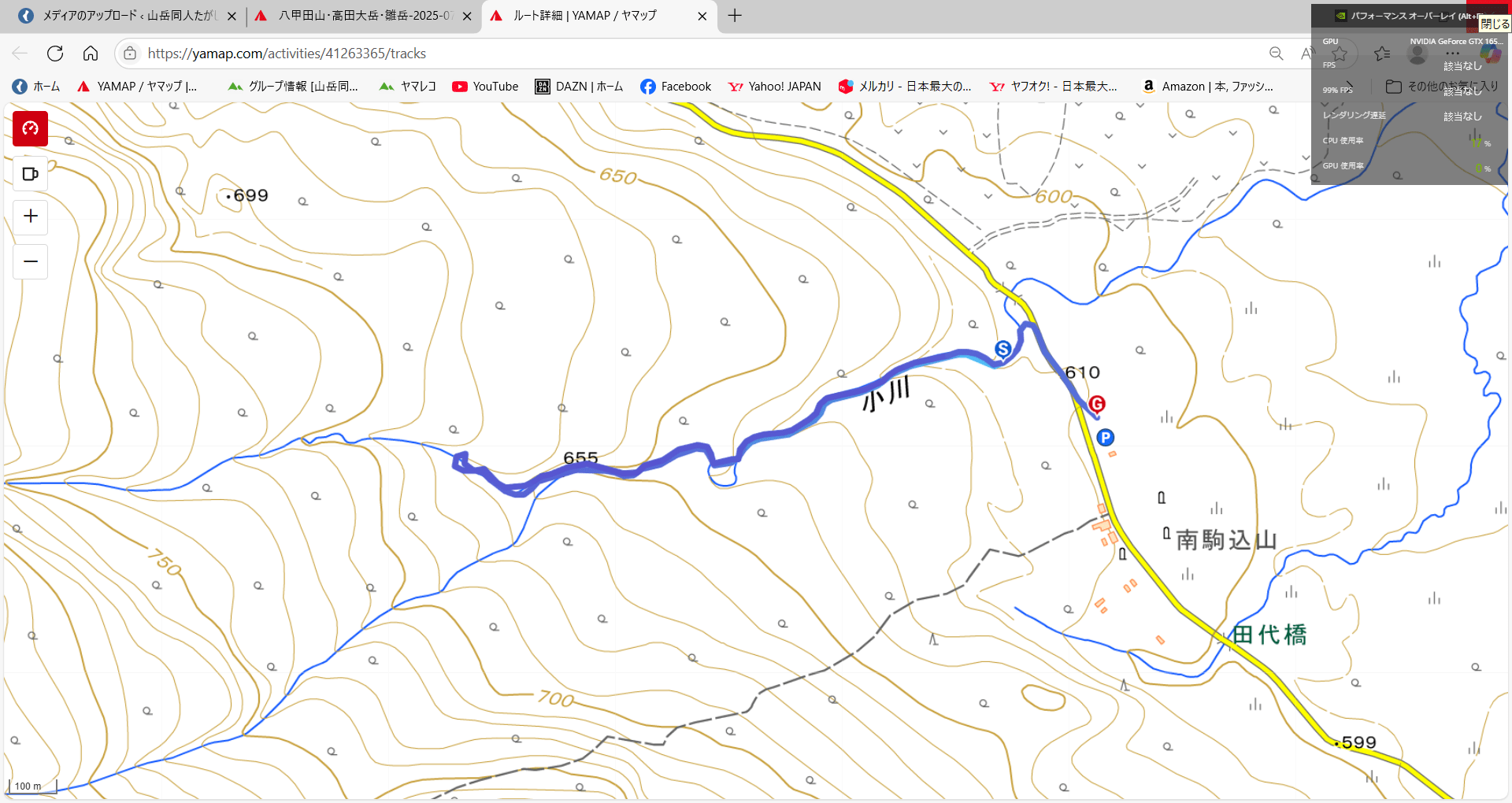Open YouTube bookmark
The width and height of the screenshot is (1512, 803).
[x=485, y=87]
